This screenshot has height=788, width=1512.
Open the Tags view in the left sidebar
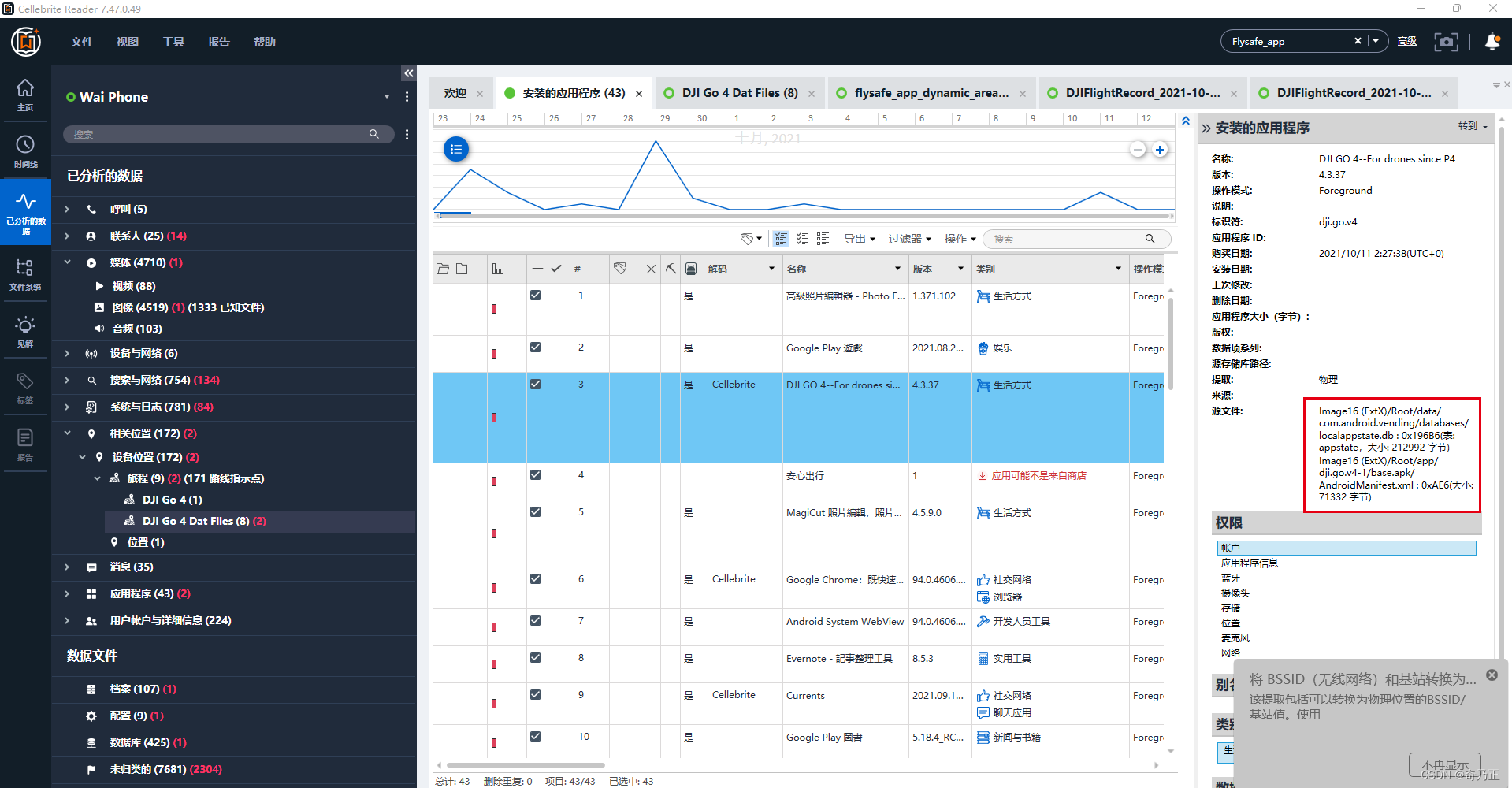click(25, 388)
